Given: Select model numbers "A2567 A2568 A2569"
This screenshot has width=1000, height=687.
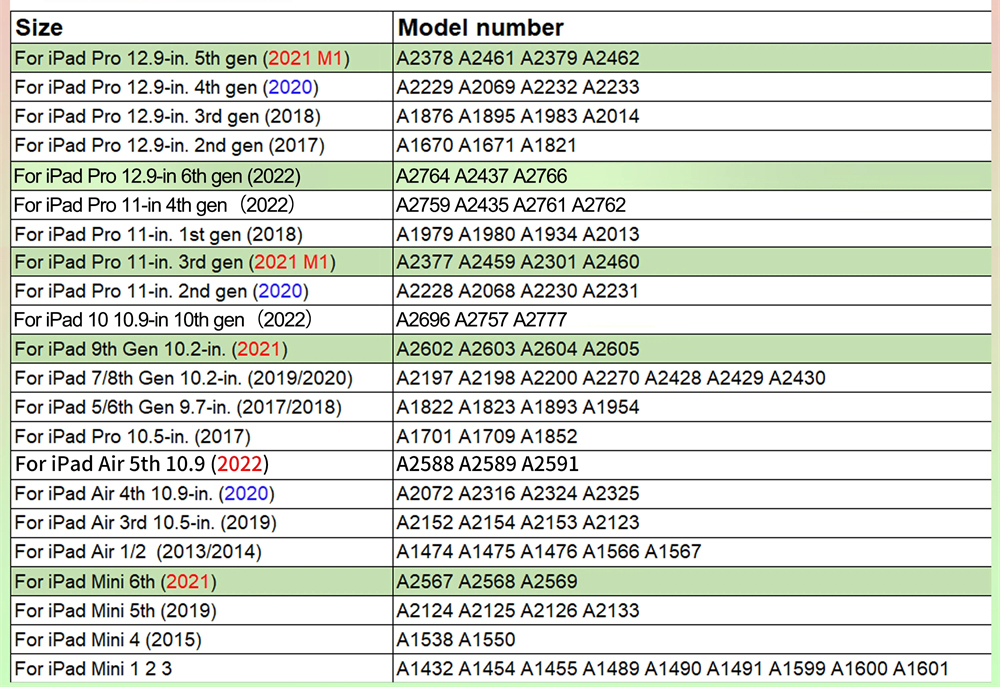Looking at the screenshot, I should [487, 582].
